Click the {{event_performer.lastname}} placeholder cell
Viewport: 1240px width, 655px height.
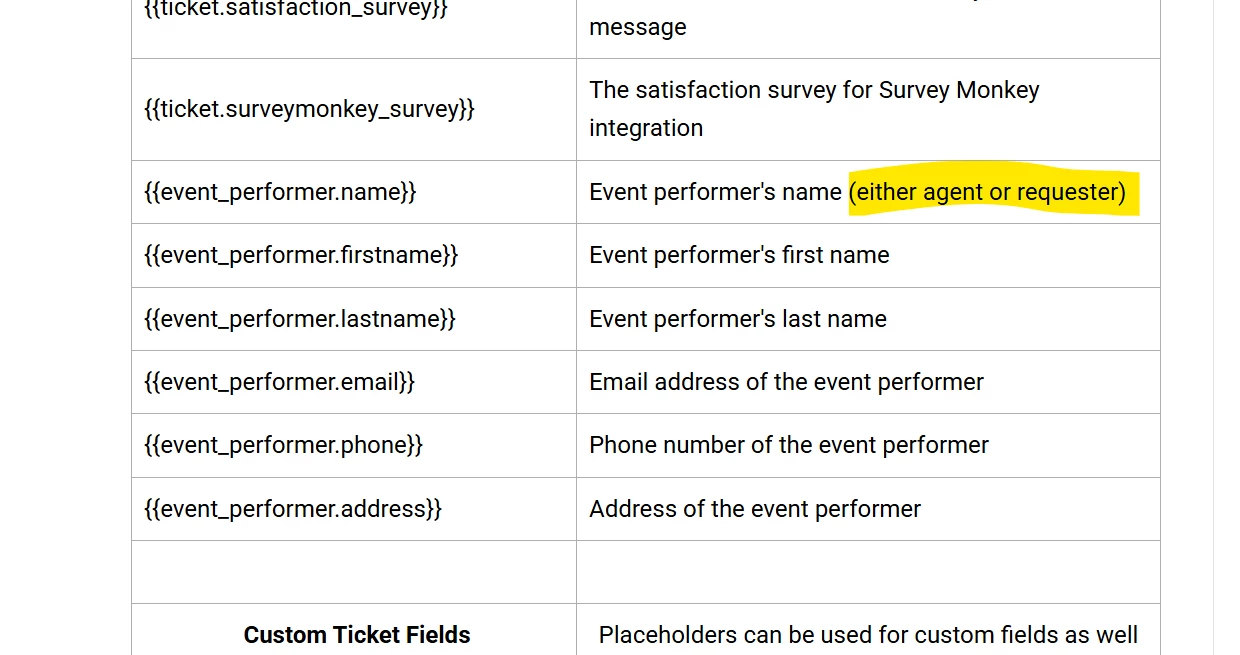click(354, 319)
